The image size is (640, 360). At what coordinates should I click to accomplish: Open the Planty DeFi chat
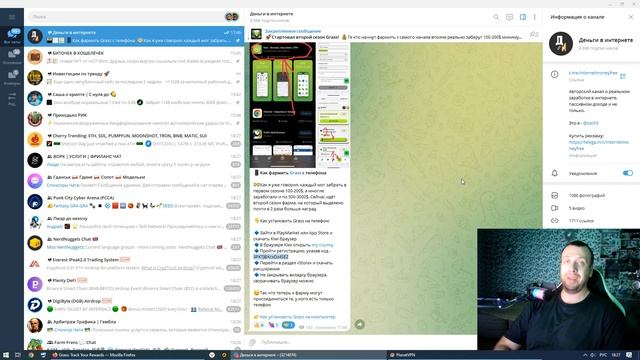(x=134, y=284)
